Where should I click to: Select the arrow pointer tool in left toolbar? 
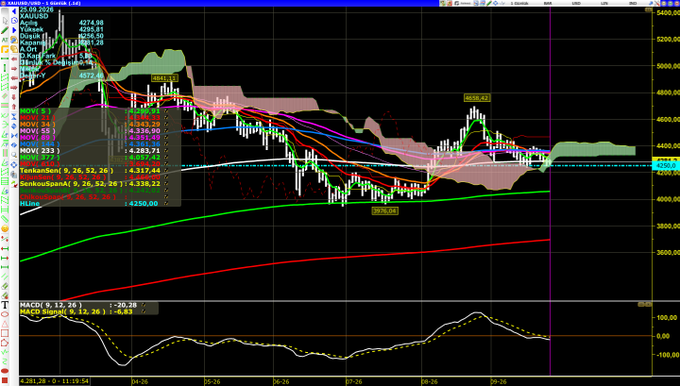(5, 20)
